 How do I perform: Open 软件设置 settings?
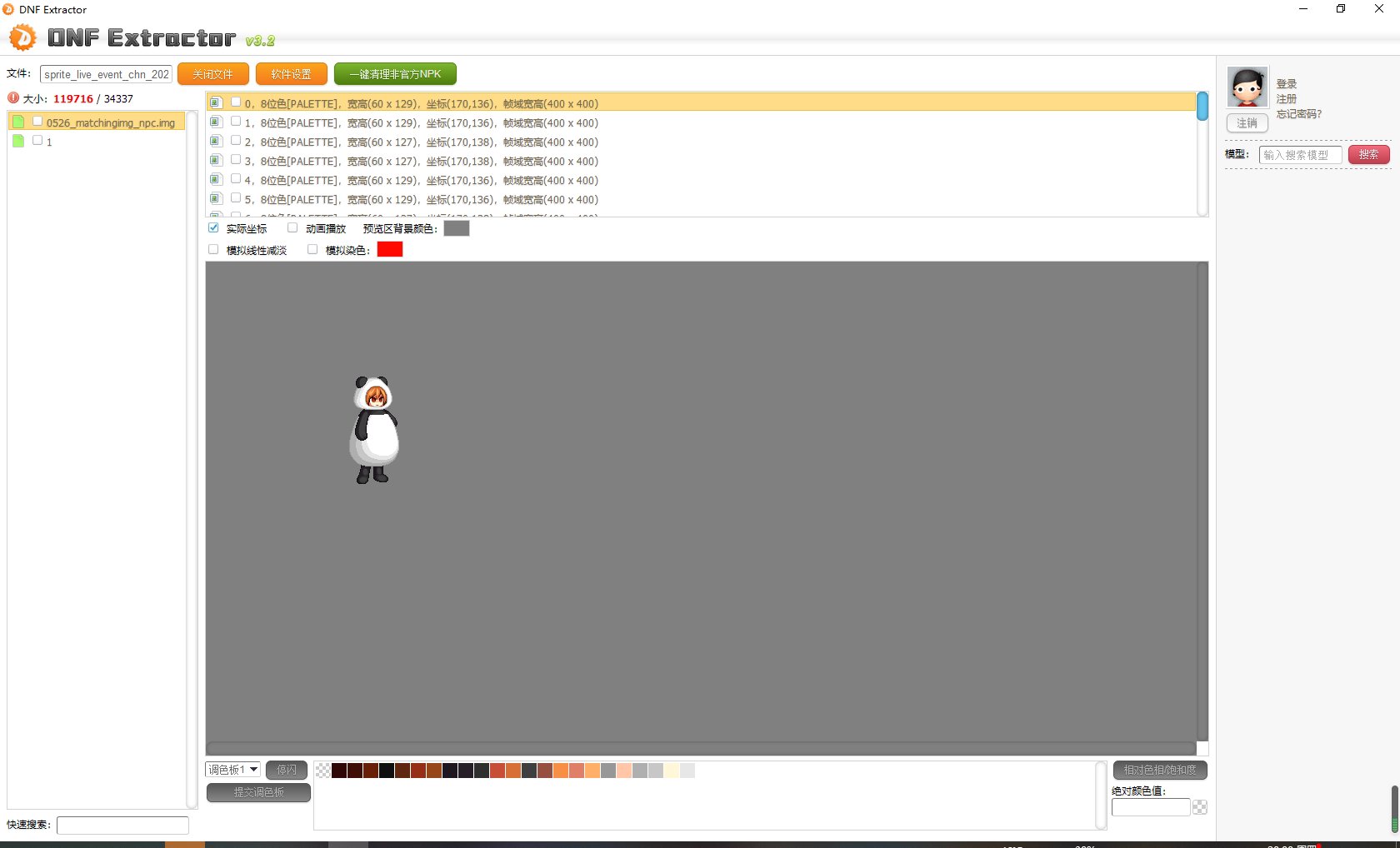[292, 74]
